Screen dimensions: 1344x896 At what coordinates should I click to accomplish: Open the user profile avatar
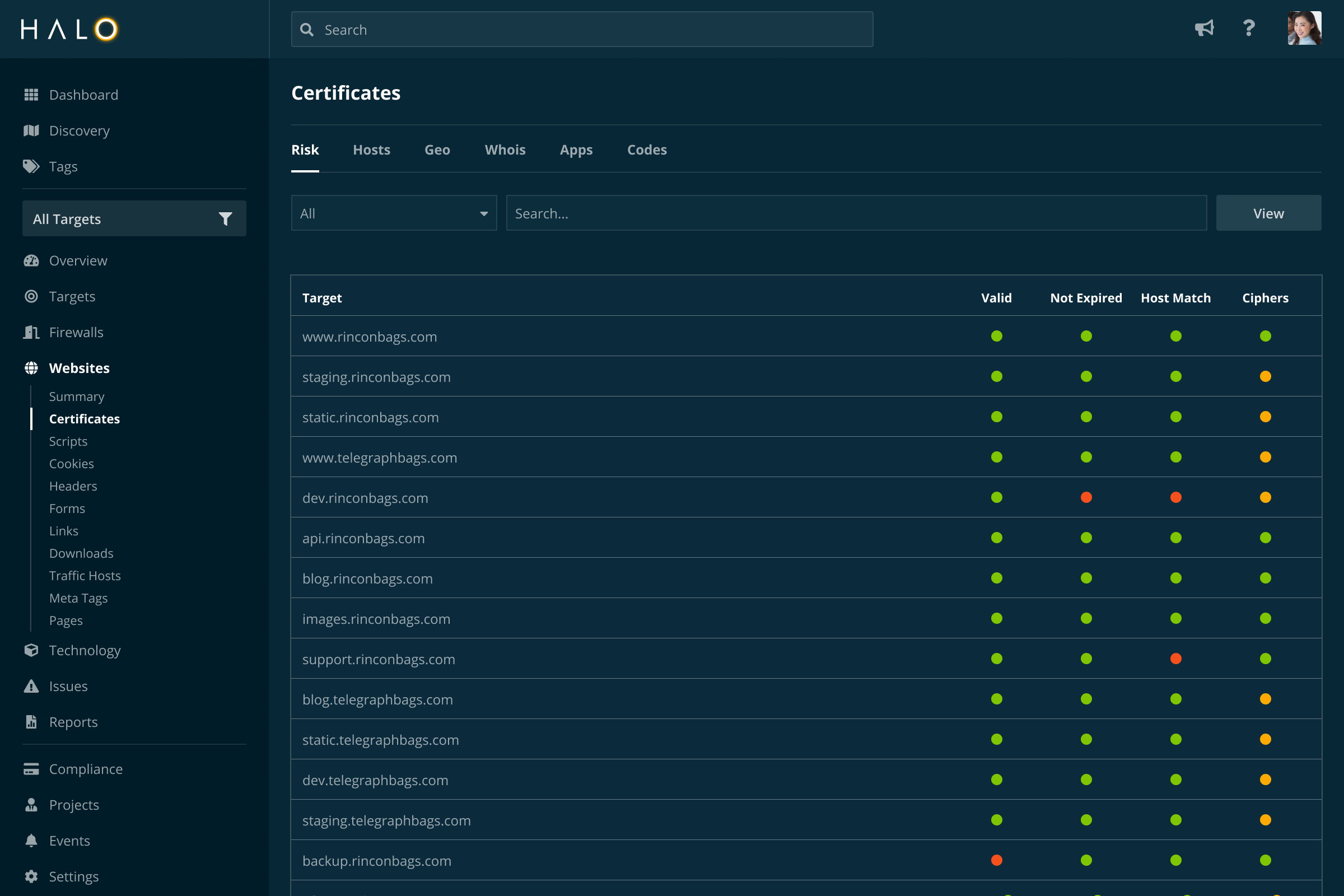point(1304,28)
